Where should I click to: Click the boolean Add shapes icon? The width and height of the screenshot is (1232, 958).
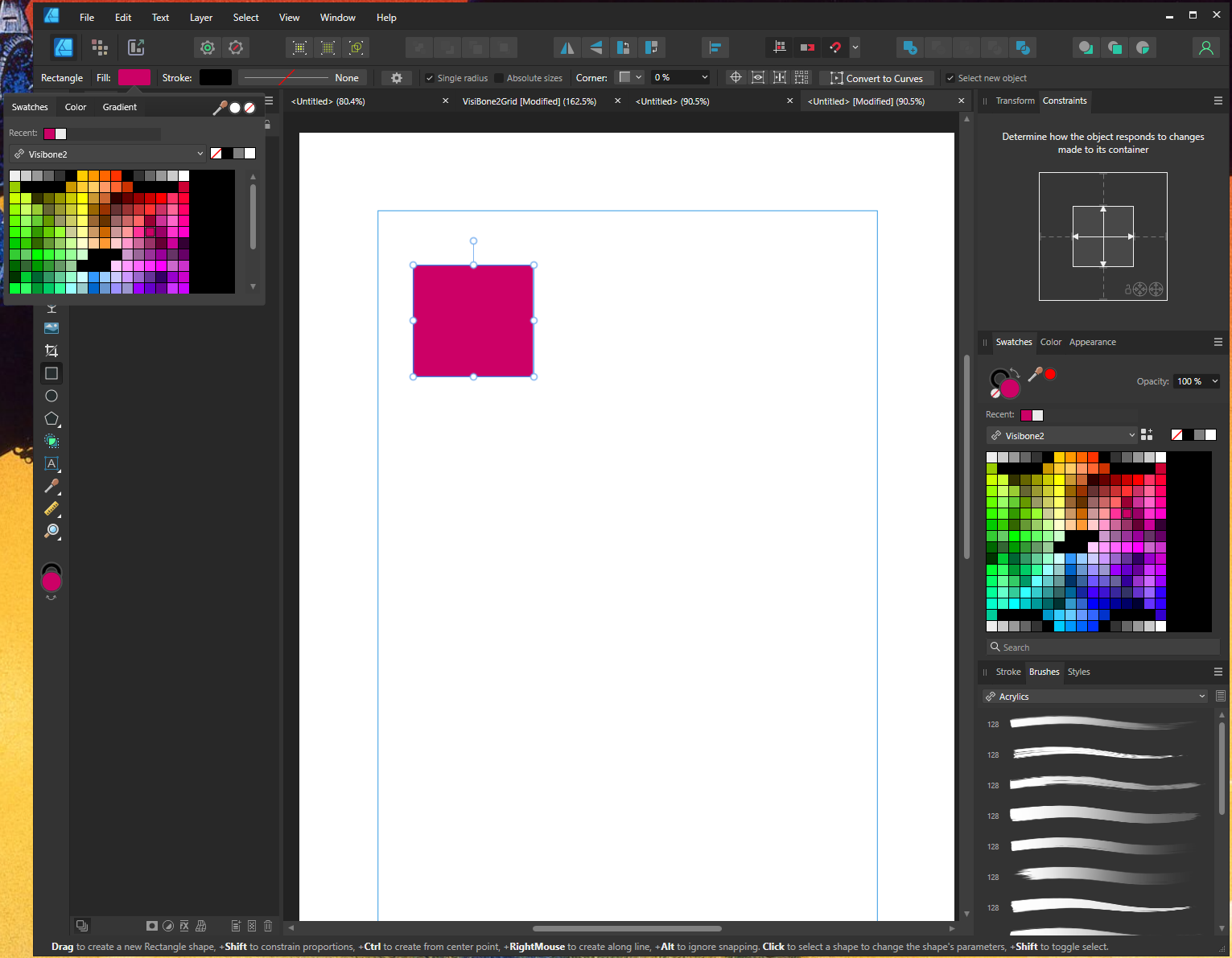pyautogui.click(x=910, y=48)
